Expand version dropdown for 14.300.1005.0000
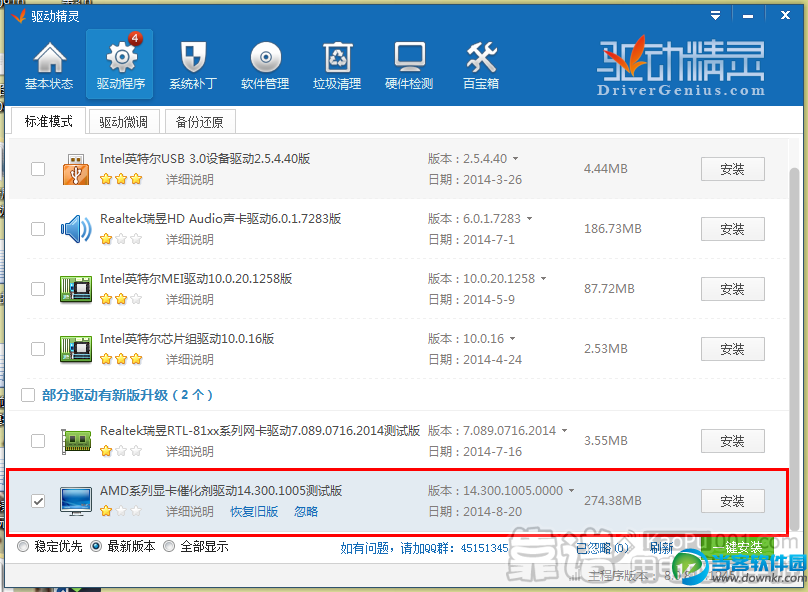 [x=571, y=491]
